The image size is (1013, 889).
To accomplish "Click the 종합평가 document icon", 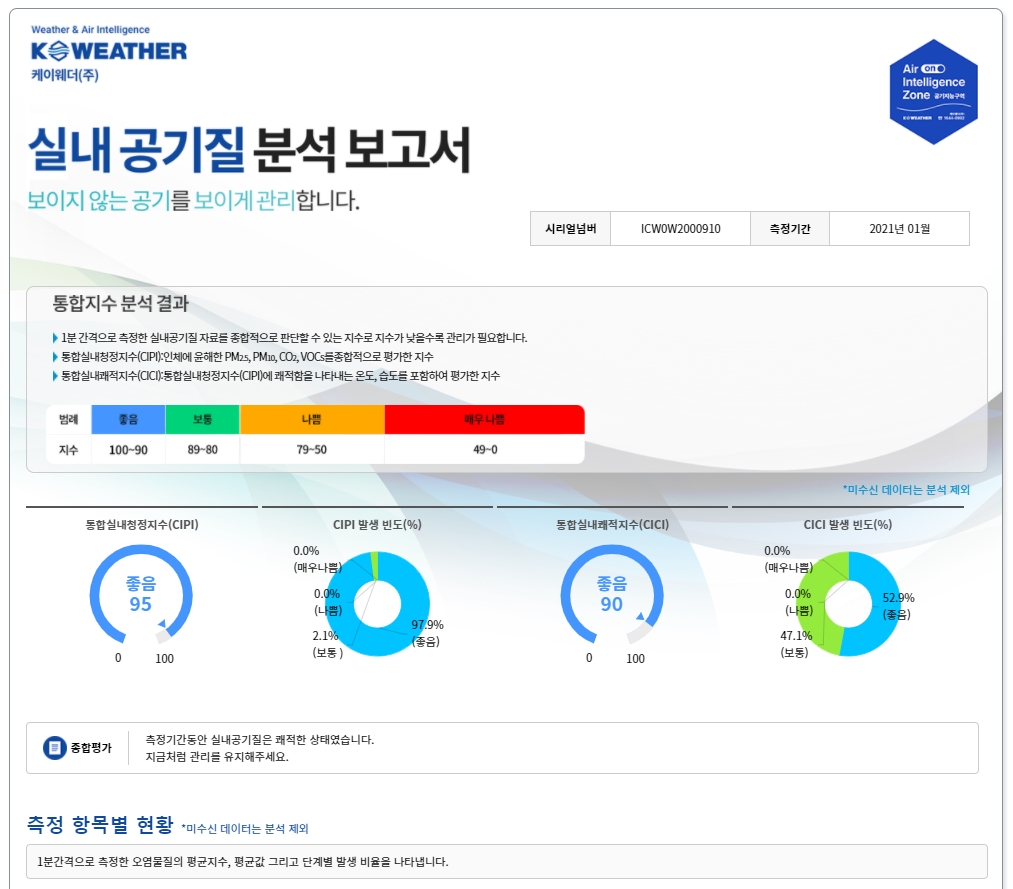I will click(54, 748).
